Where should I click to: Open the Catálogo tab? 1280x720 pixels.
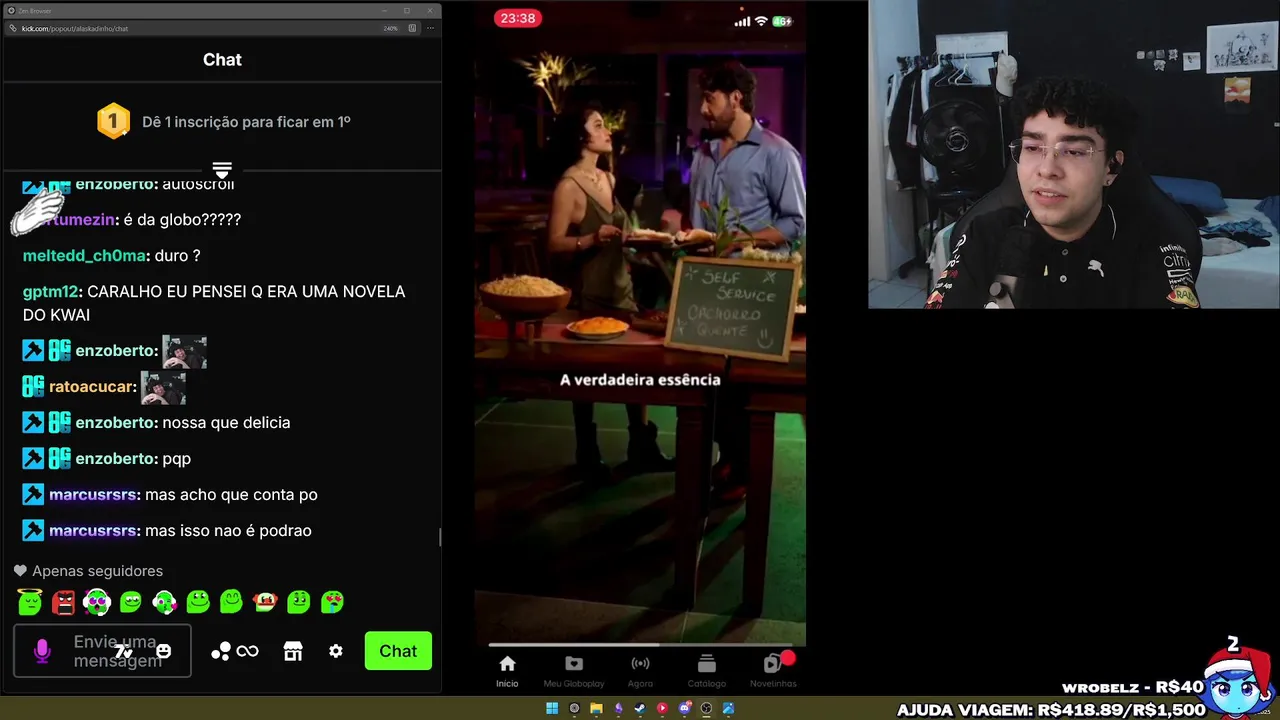[707, 671]
